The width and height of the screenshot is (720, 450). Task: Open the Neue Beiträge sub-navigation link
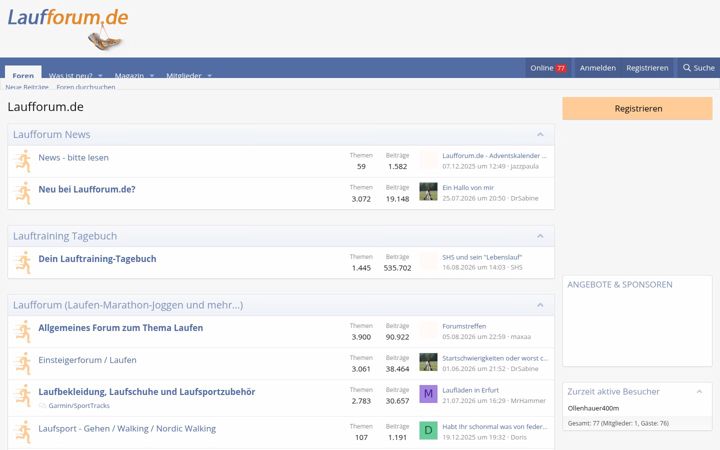coord(27,87)
